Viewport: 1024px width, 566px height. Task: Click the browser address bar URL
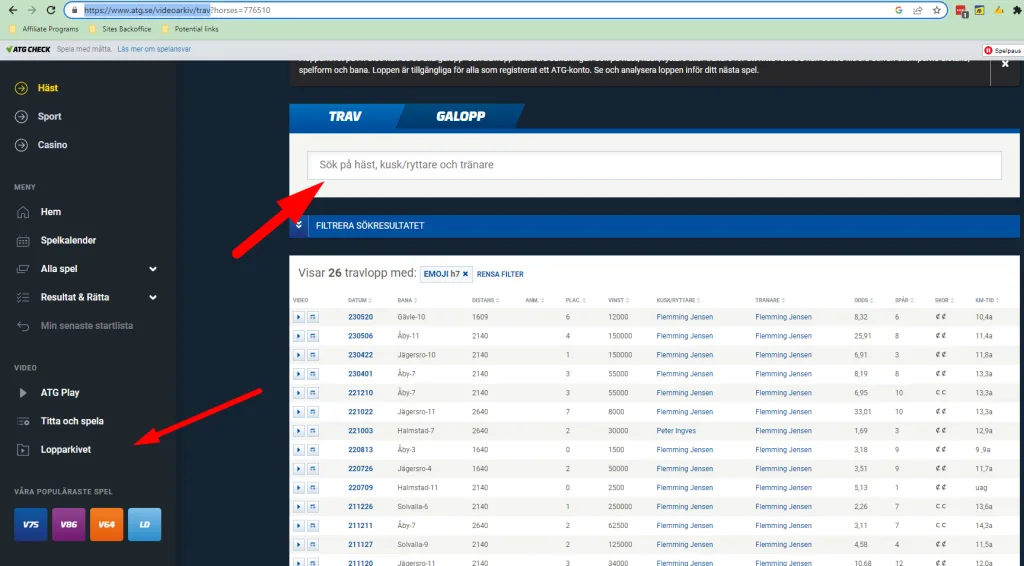pyautogui.click(x=177, y=10)
